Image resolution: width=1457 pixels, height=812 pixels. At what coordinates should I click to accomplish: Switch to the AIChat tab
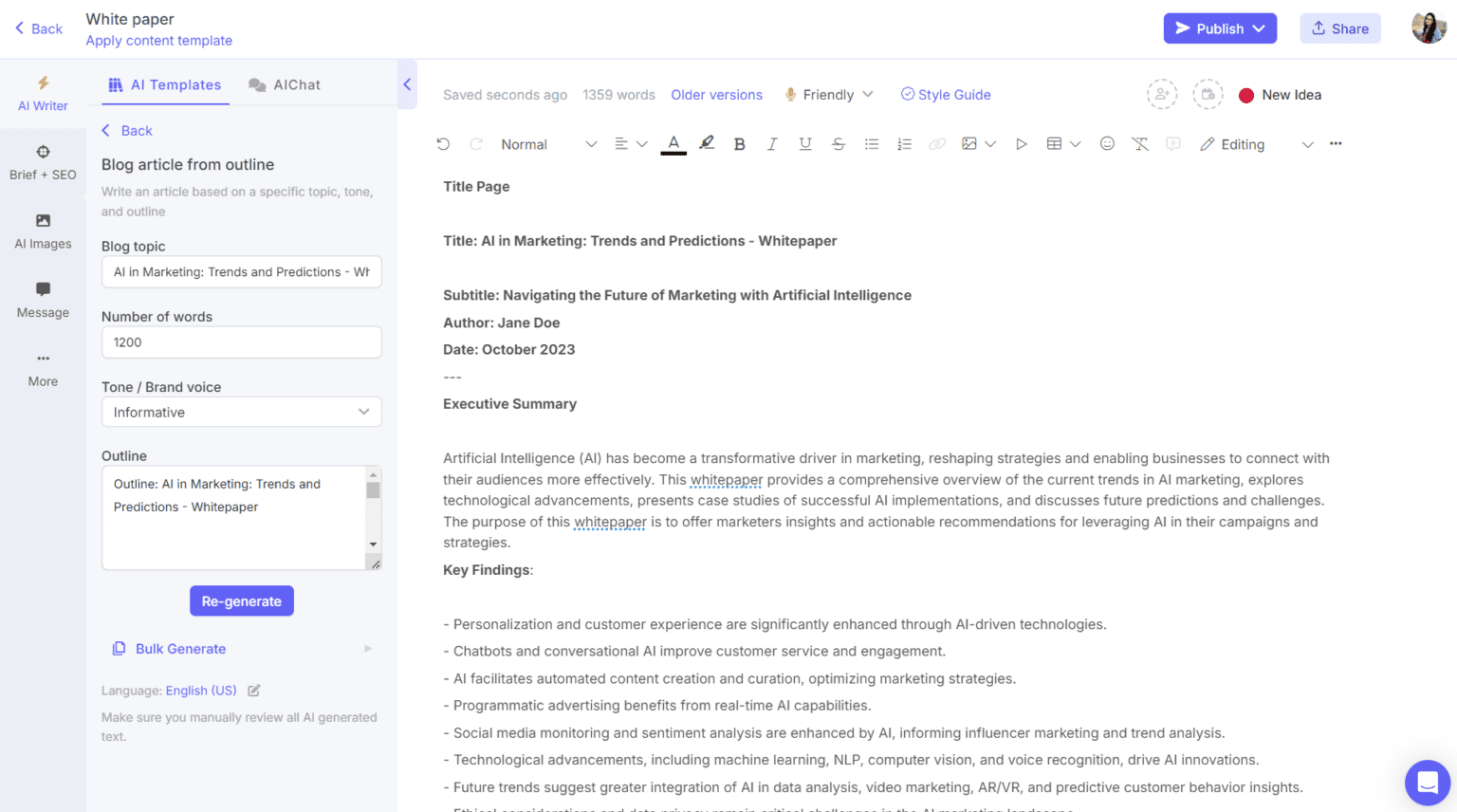[284, 83]
